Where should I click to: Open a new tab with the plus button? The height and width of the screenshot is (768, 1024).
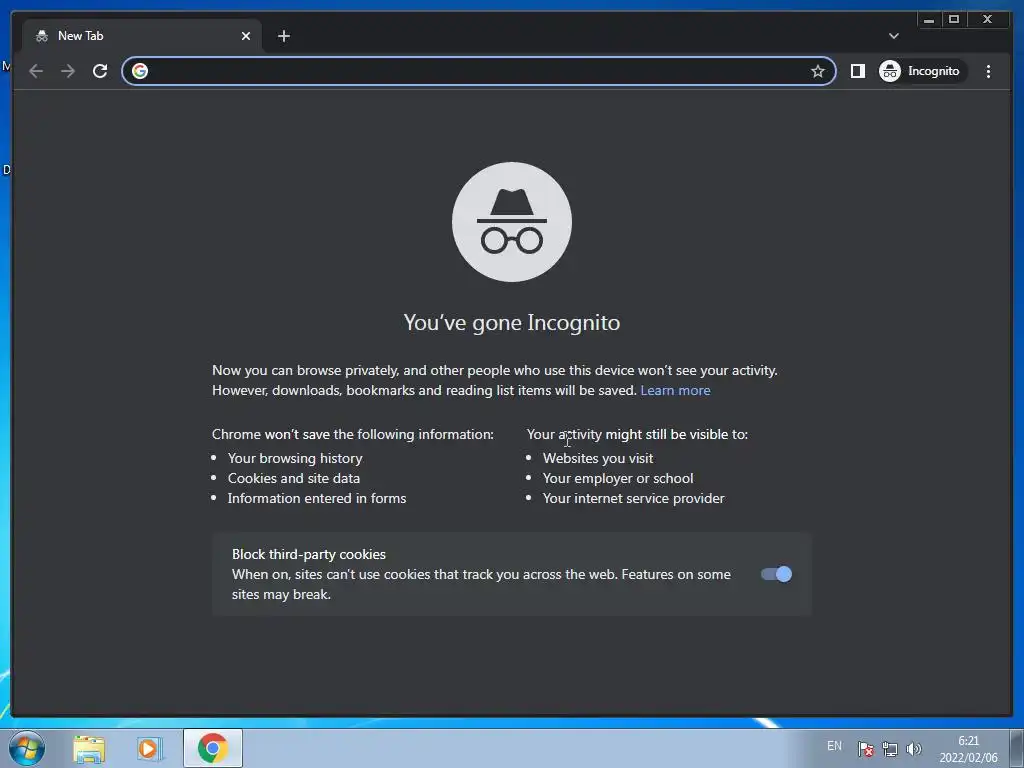(x=283, y=36)
